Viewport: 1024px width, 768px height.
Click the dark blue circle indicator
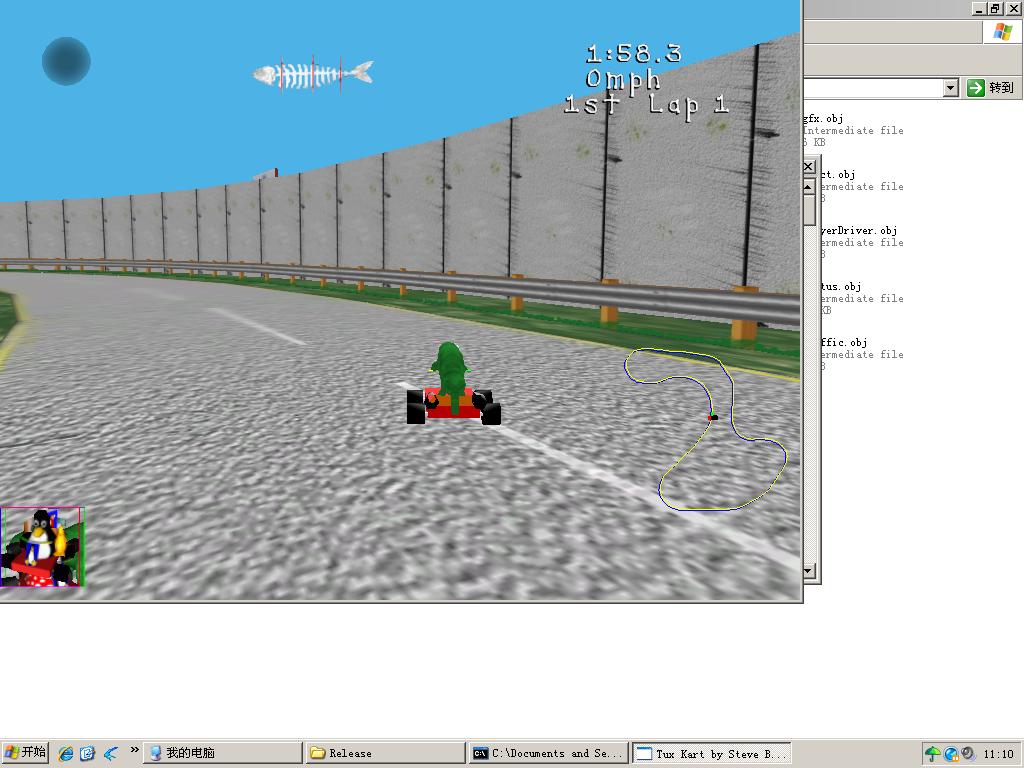[x=66, y=61]
